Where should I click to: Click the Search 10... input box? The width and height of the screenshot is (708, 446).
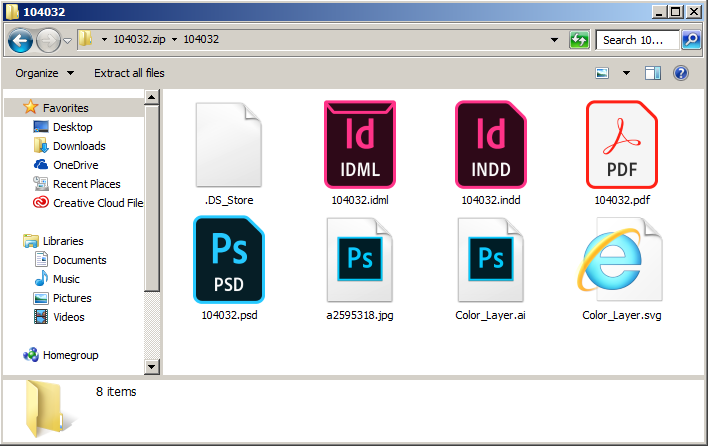coord(638,40)
